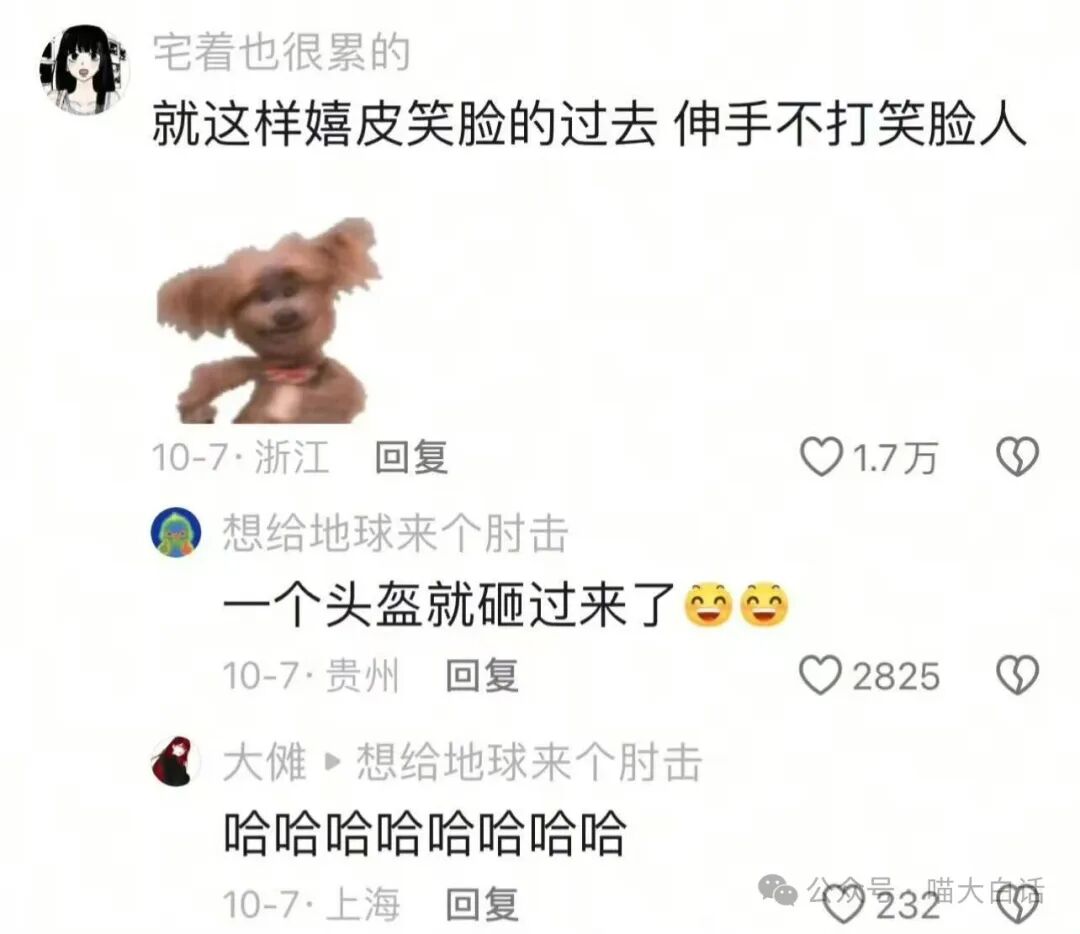Screen dimensions: 1080x934
Task: Tap broken heart on the 上海 reply
Action: pos(1017,906)
